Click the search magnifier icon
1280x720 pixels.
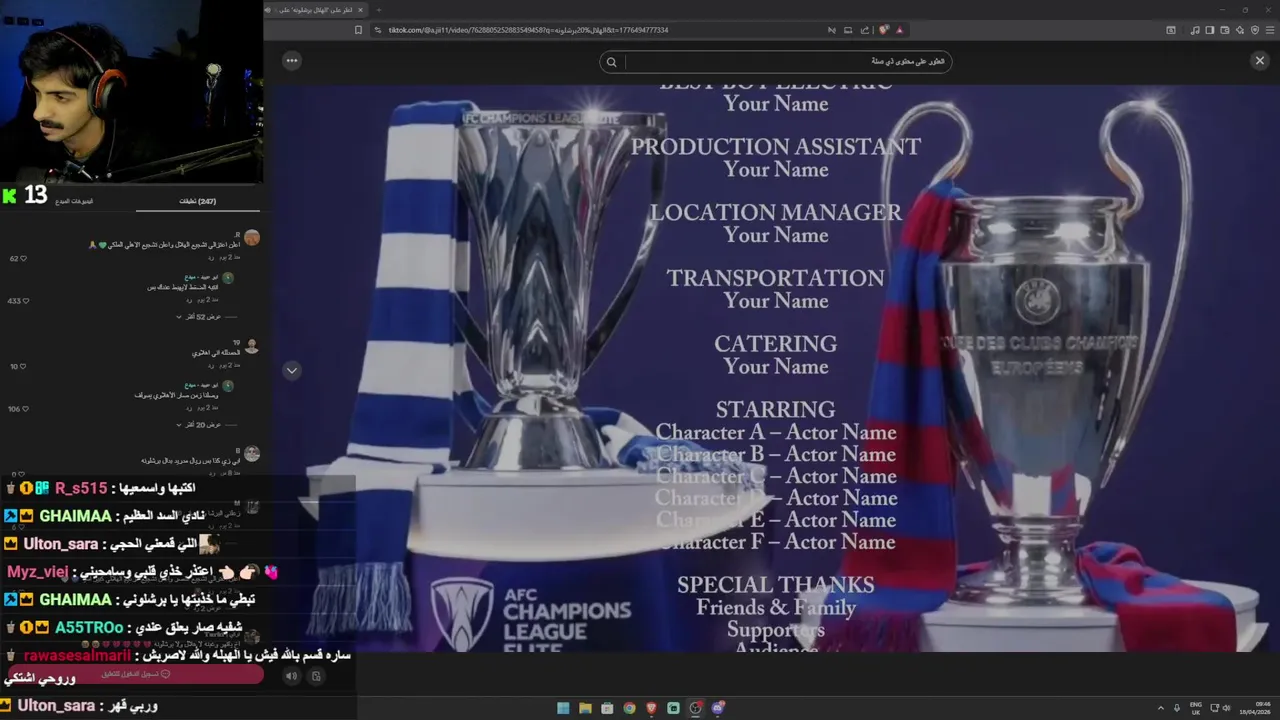(611, 62)
